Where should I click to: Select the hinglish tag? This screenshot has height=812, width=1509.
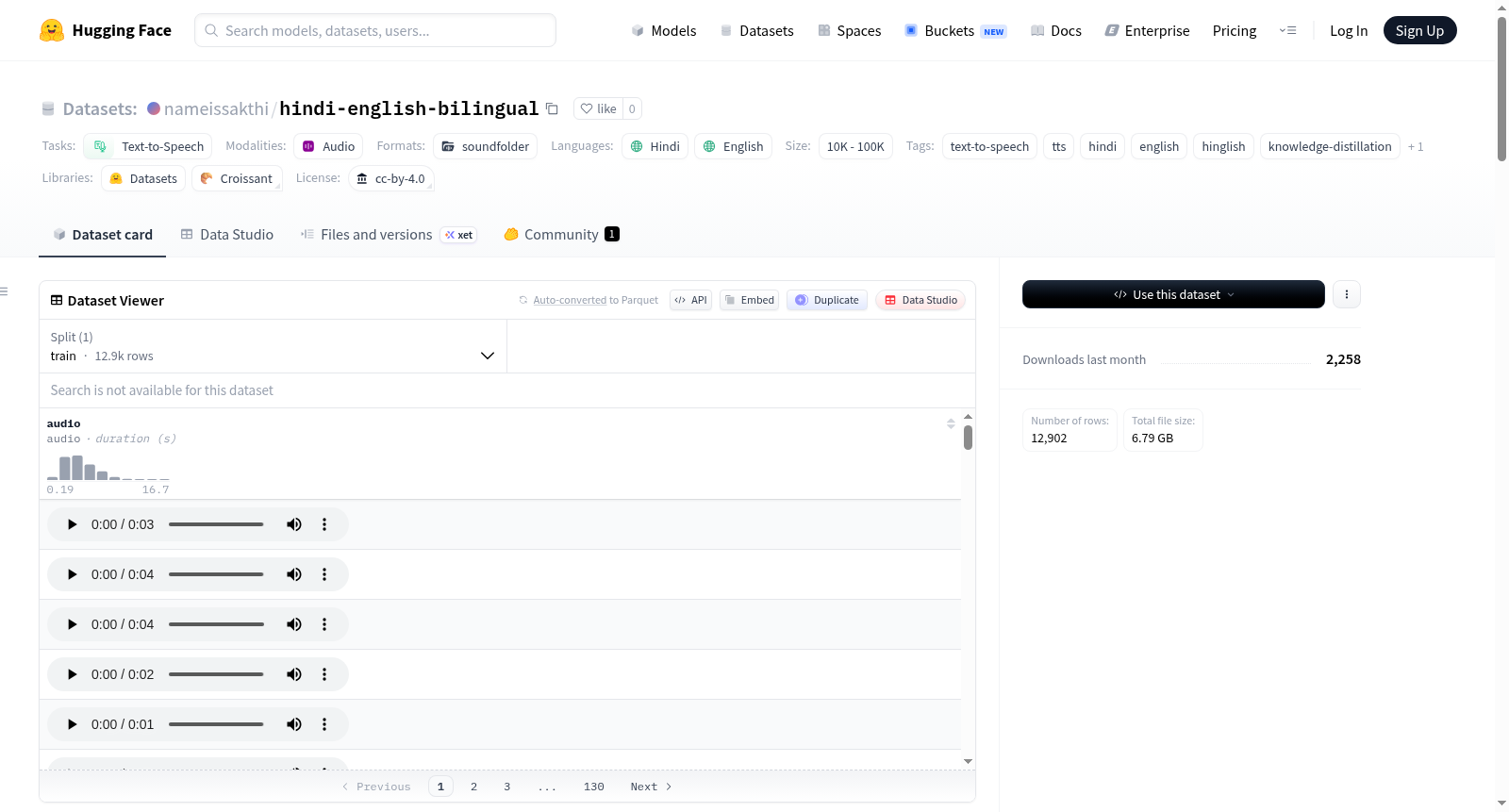click(x=1223, y=146)
